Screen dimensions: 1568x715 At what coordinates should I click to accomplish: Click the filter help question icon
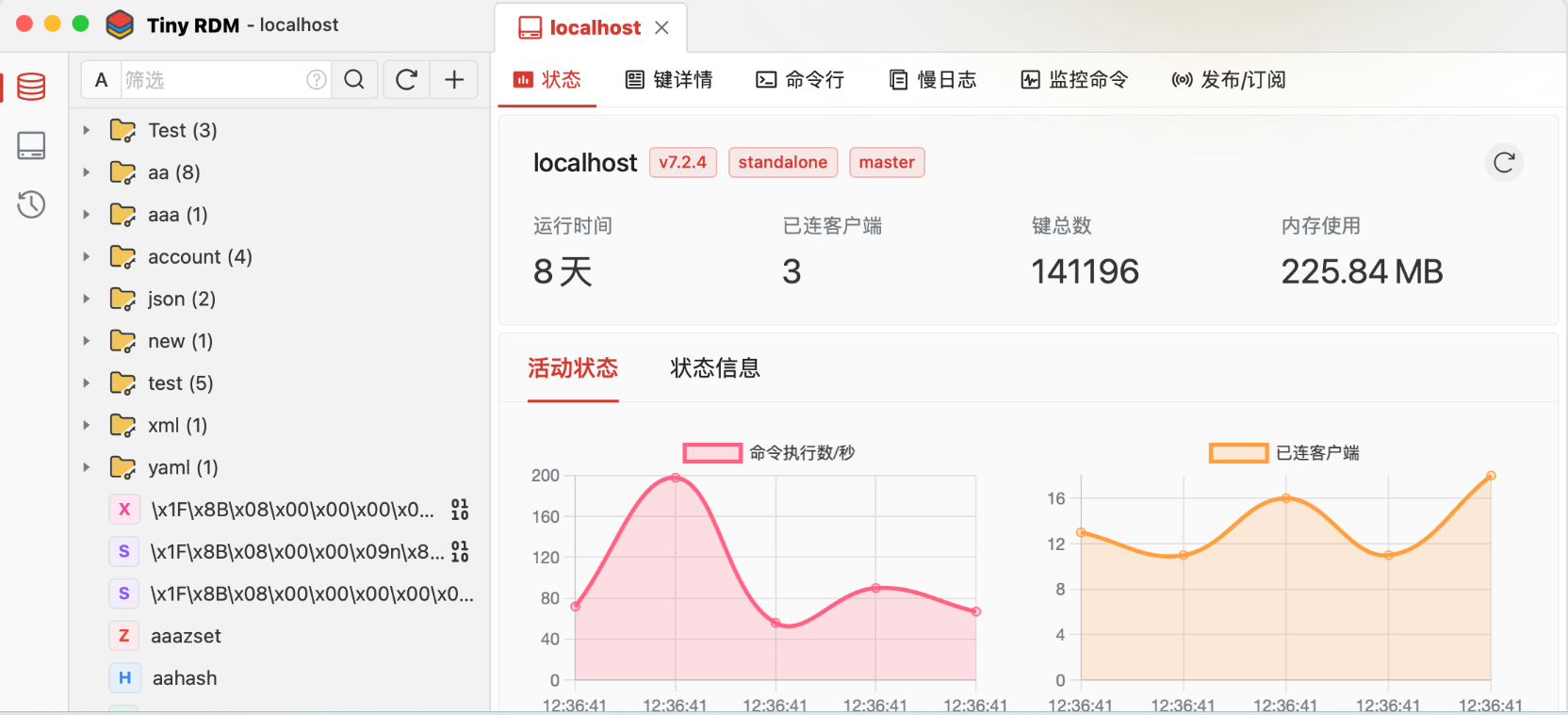coord(317,80)
